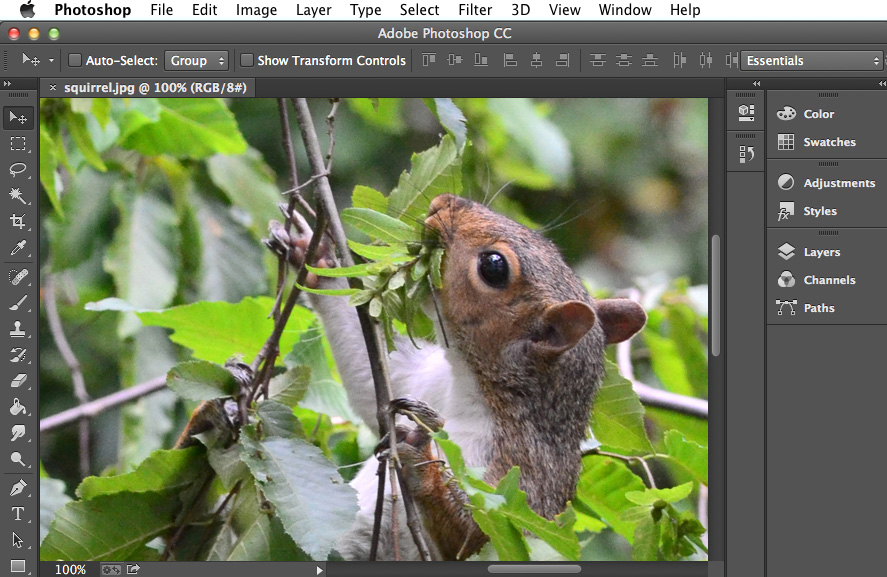This screenshot has width=887, height=577.
Task: Enable the Auto-Select checkbox
Action: [x=74, y=60]
